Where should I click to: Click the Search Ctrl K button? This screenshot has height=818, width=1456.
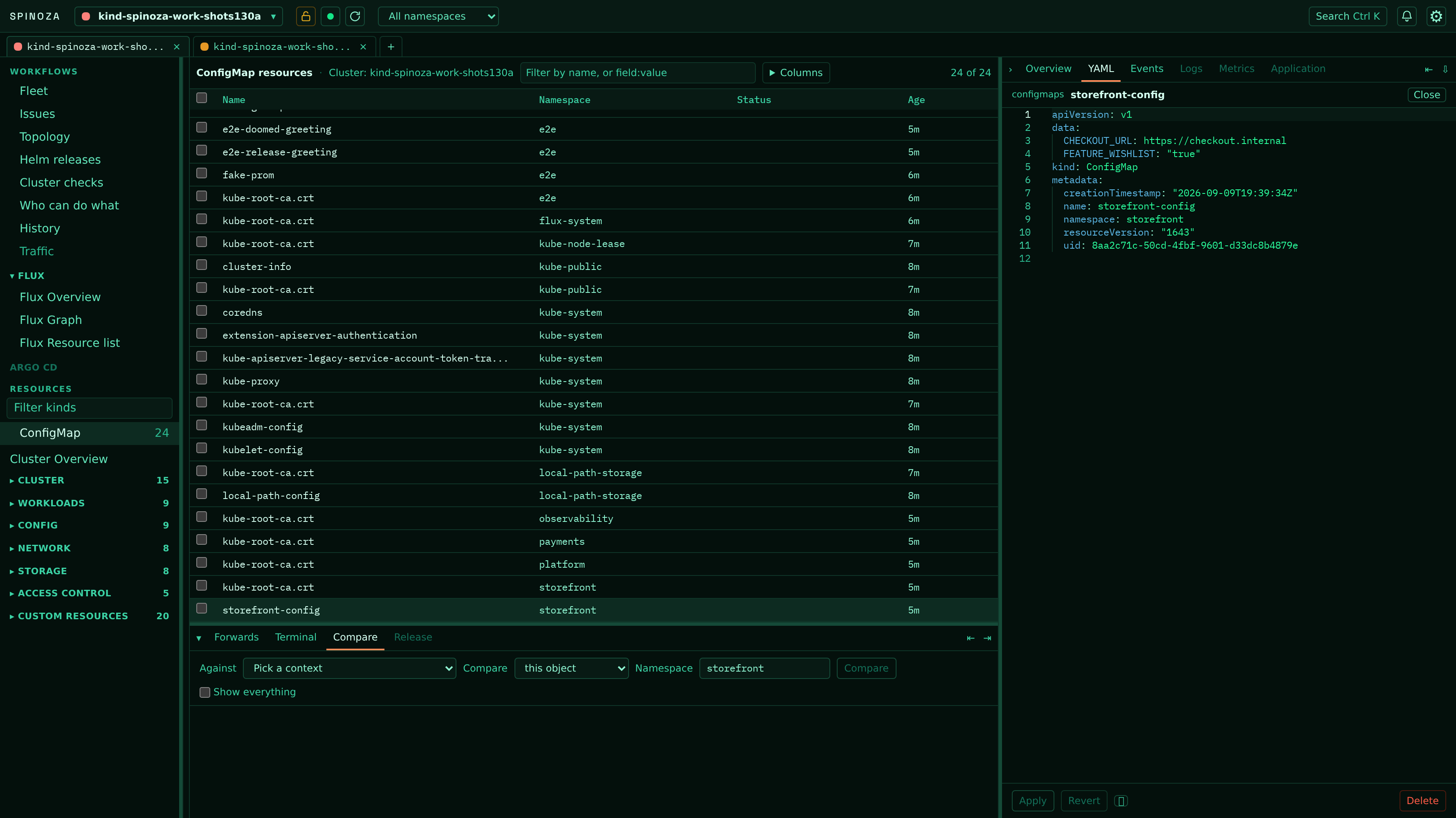(1348, 16)
